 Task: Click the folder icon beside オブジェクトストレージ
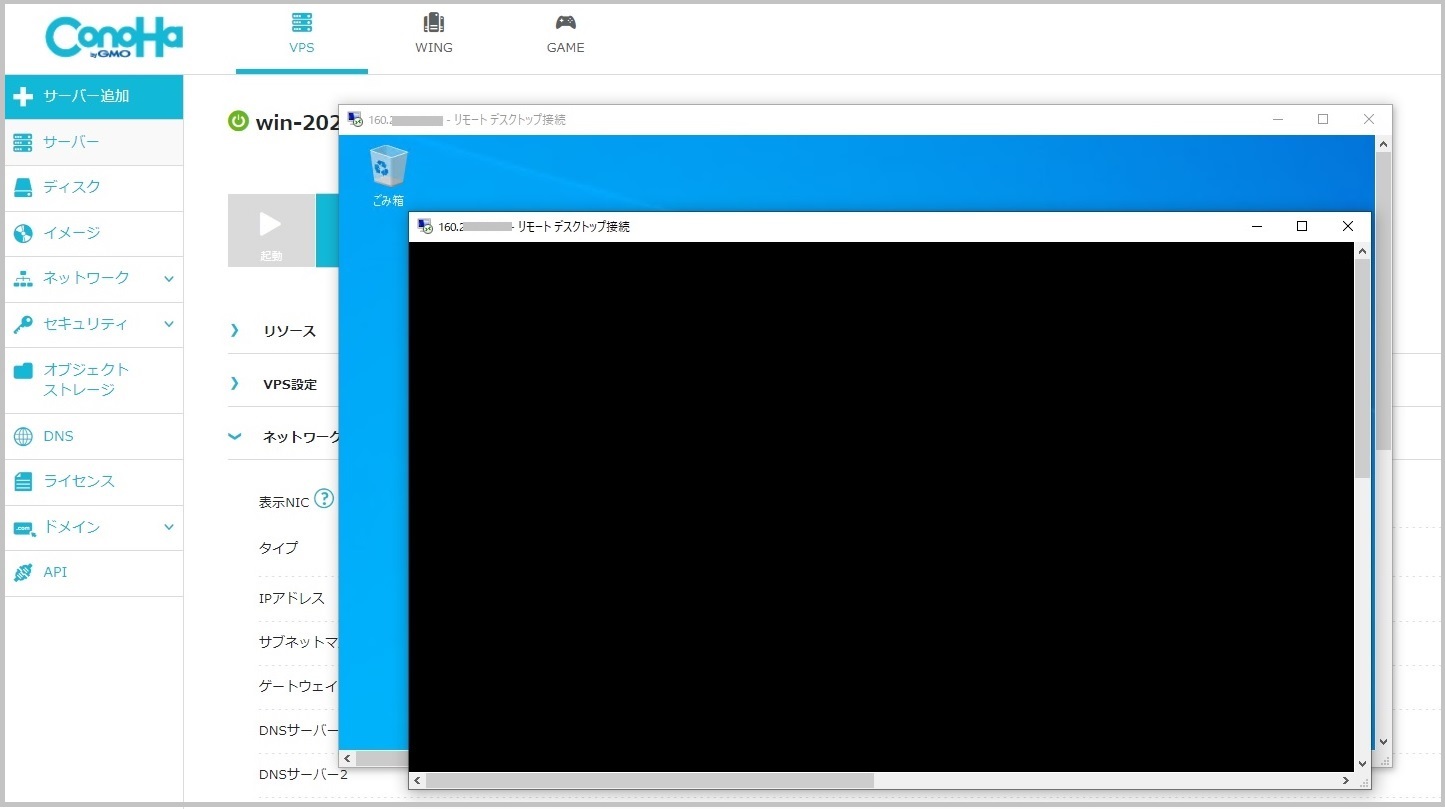pyautogui.click(x=23, y=371)
